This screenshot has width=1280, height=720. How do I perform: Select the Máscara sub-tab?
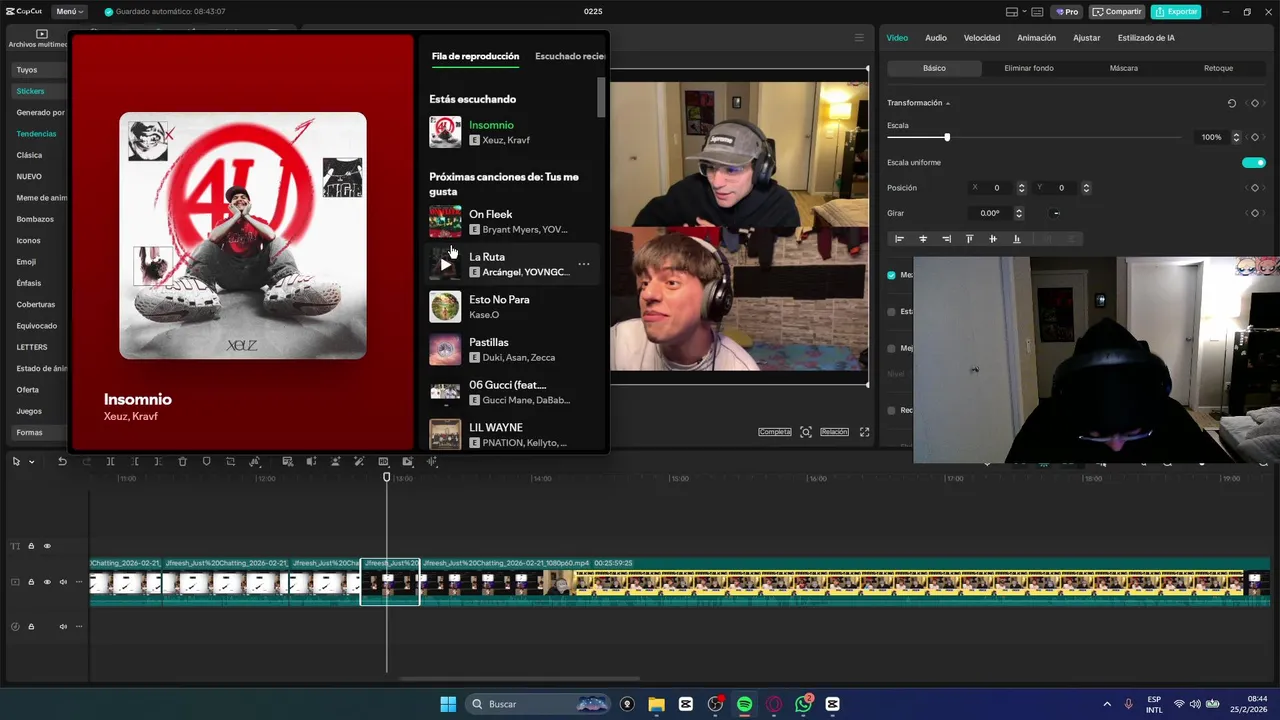tap(1123, 68)
